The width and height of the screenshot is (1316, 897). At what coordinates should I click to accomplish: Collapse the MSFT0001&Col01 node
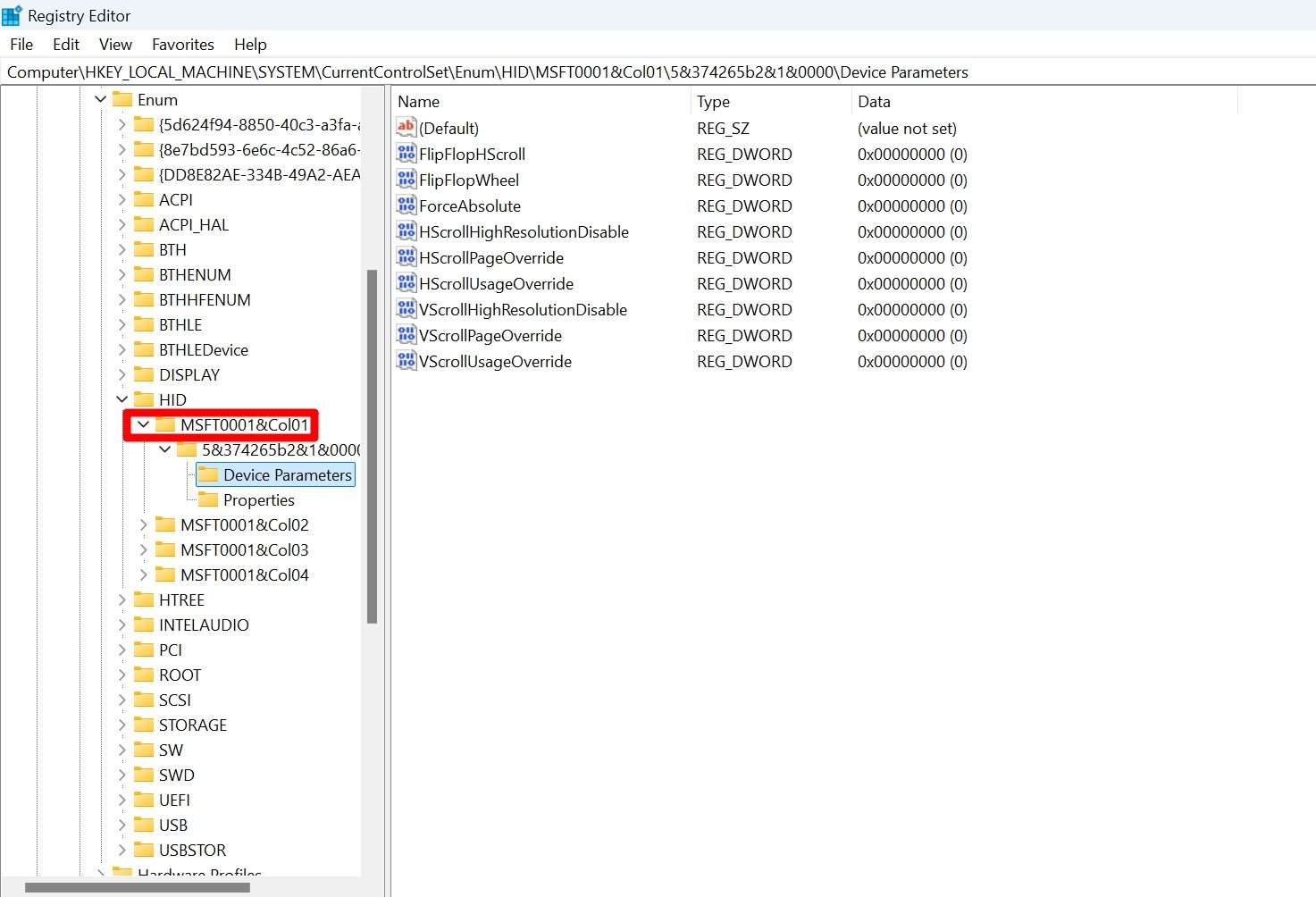(x=144, y=424)
